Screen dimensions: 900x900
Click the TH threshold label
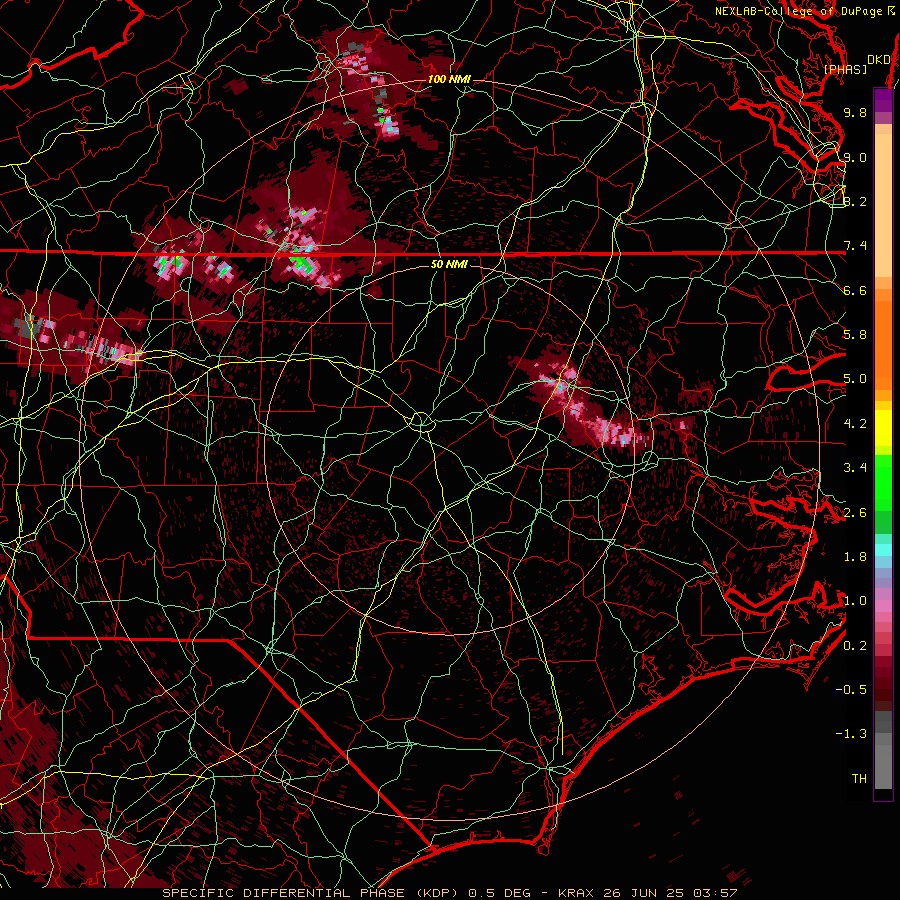click(x=859, y=779)
